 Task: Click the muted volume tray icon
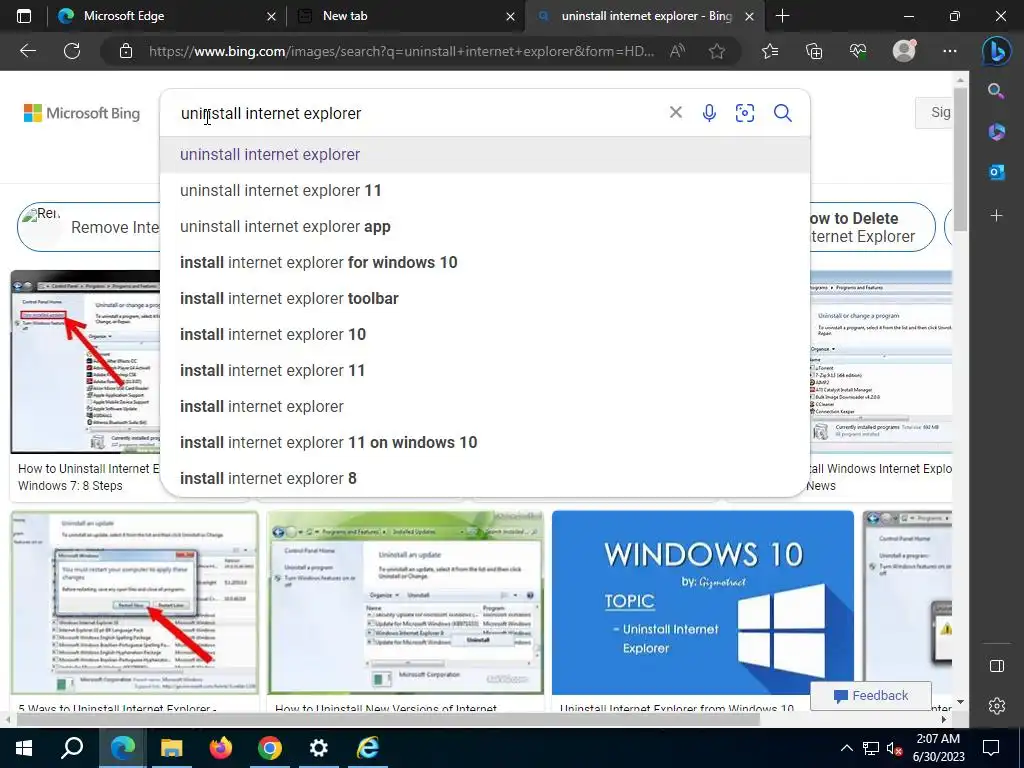click(x=895, y=748)
